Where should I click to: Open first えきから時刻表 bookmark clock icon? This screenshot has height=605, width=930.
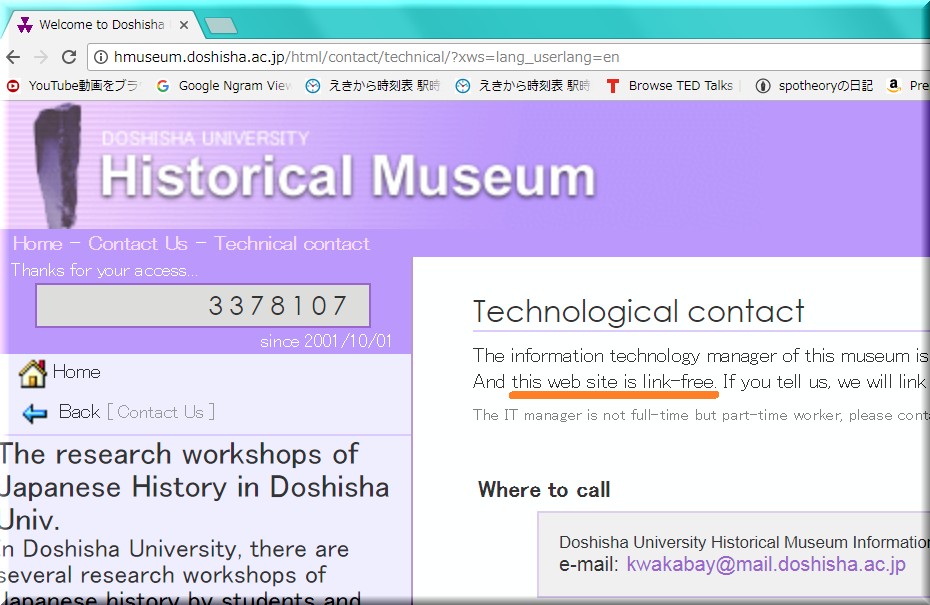coord(313,86)
